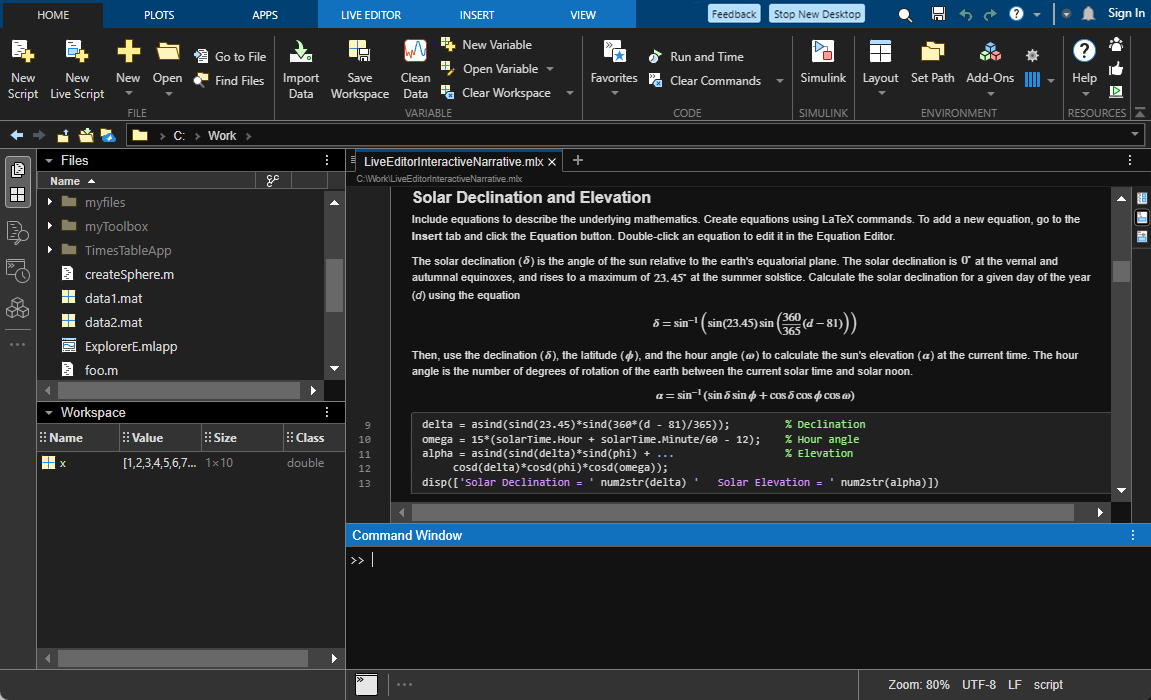Click the Stop New Desktop button

pos(816,13)
